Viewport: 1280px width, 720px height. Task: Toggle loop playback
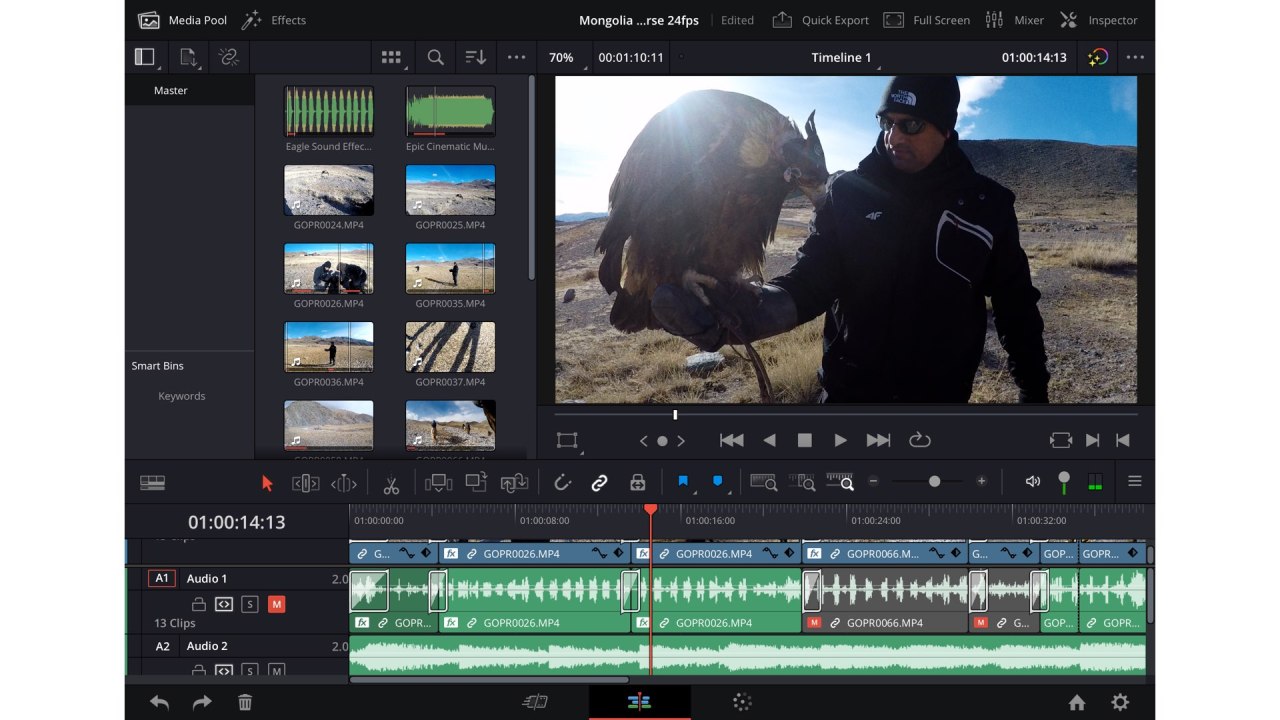tap(920, 440)
